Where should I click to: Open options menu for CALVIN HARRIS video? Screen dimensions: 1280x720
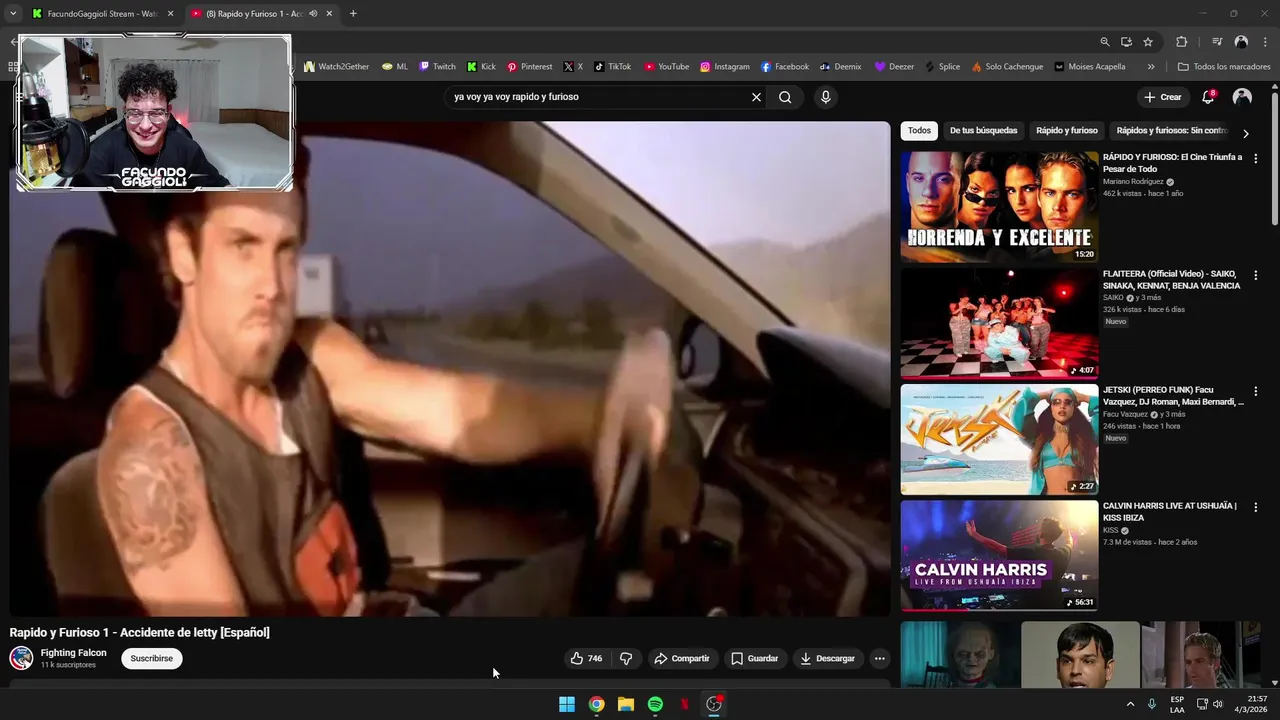tap(1256, 507)
